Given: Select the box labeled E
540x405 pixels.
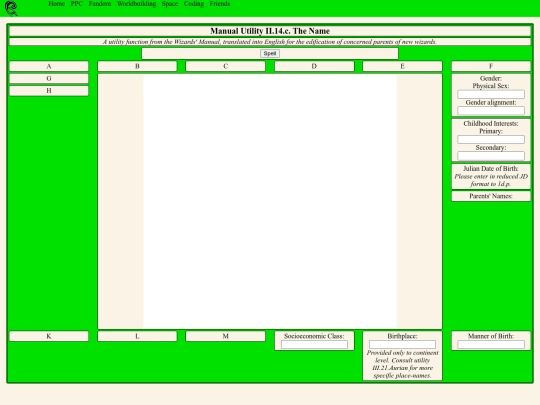Looking at the screenshot, I should (x=402, y=66).
